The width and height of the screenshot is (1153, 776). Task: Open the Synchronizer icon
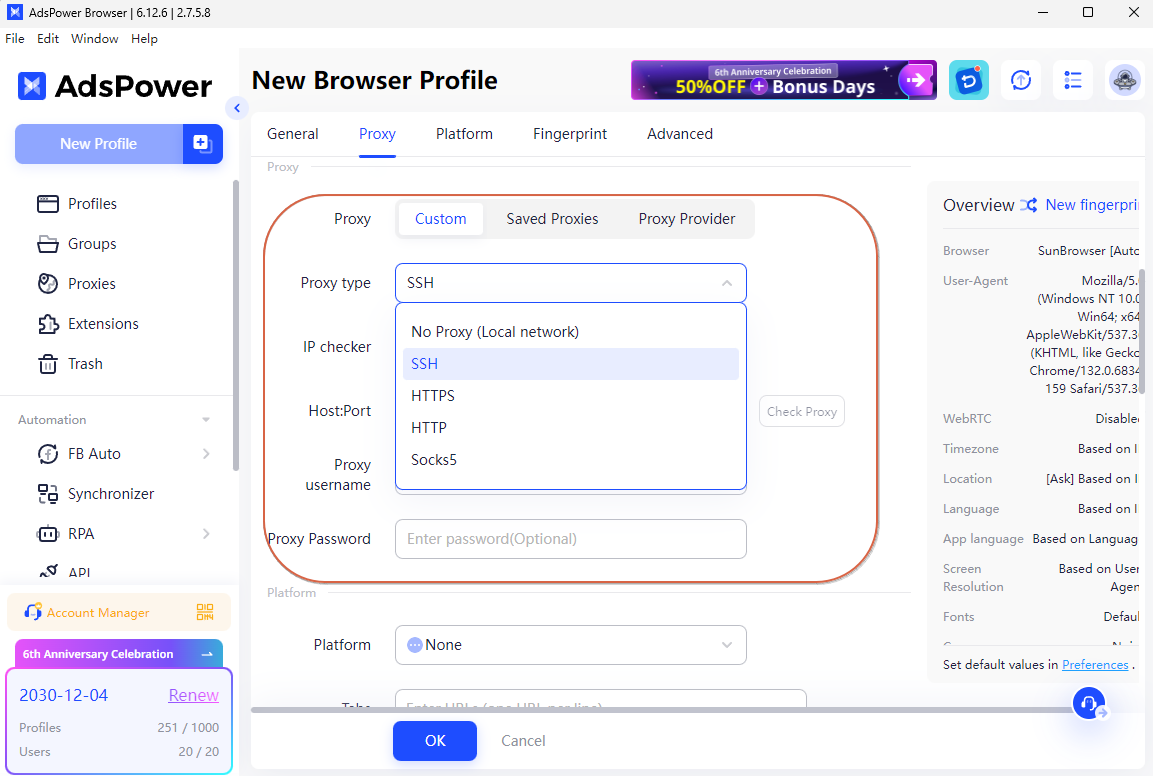[x=48, y=494]
